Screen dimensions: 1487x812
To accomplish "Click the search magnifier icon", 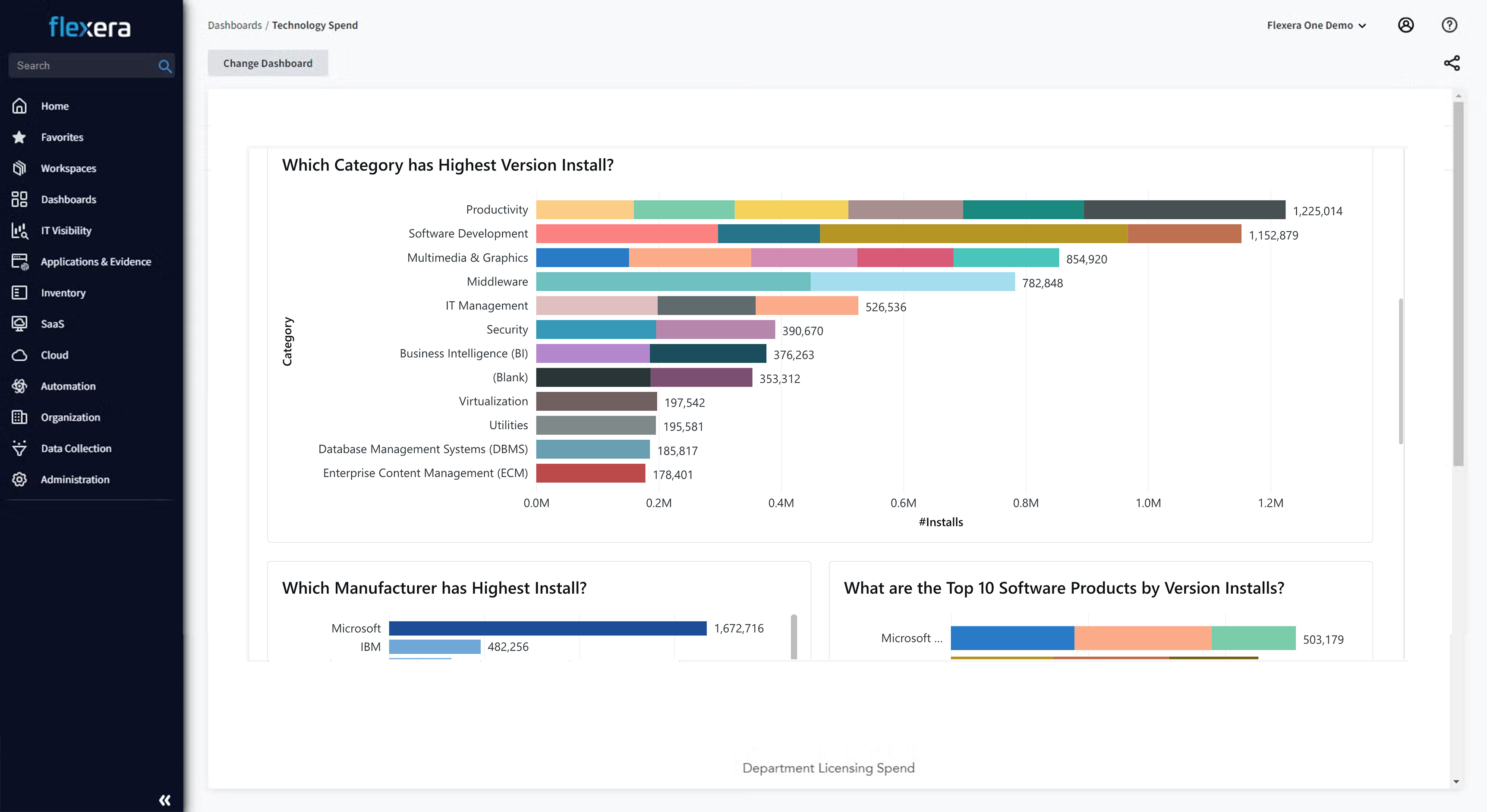I will 164,66.
